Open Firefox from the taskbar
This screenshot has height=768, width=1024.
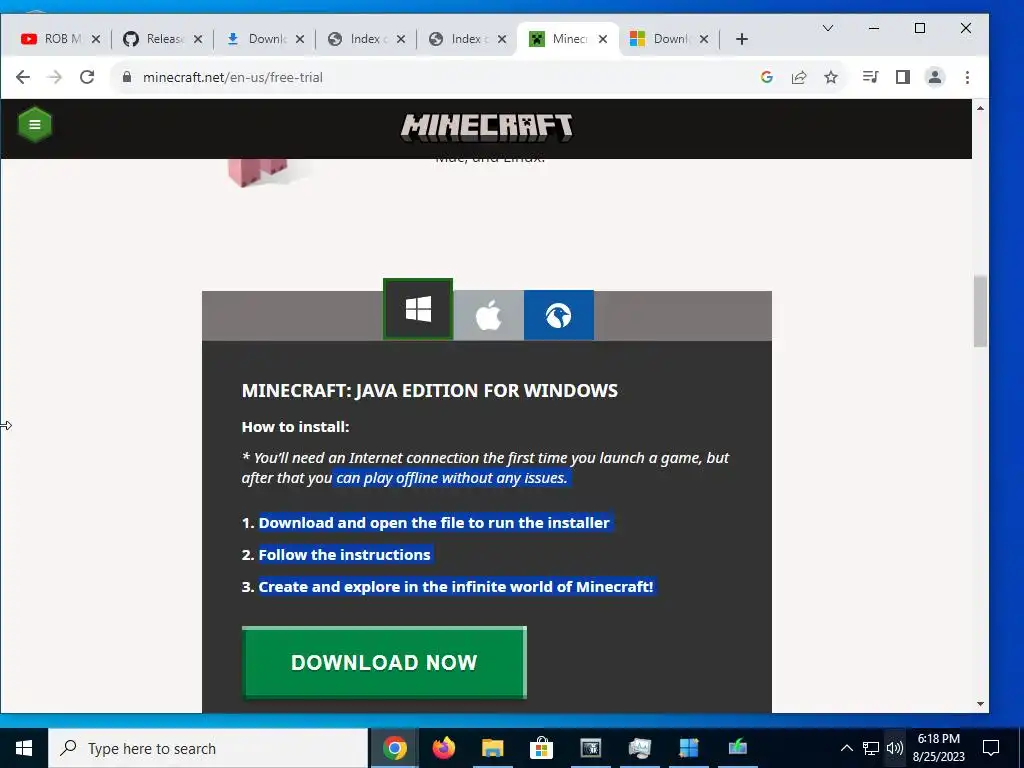click(443, 748)
